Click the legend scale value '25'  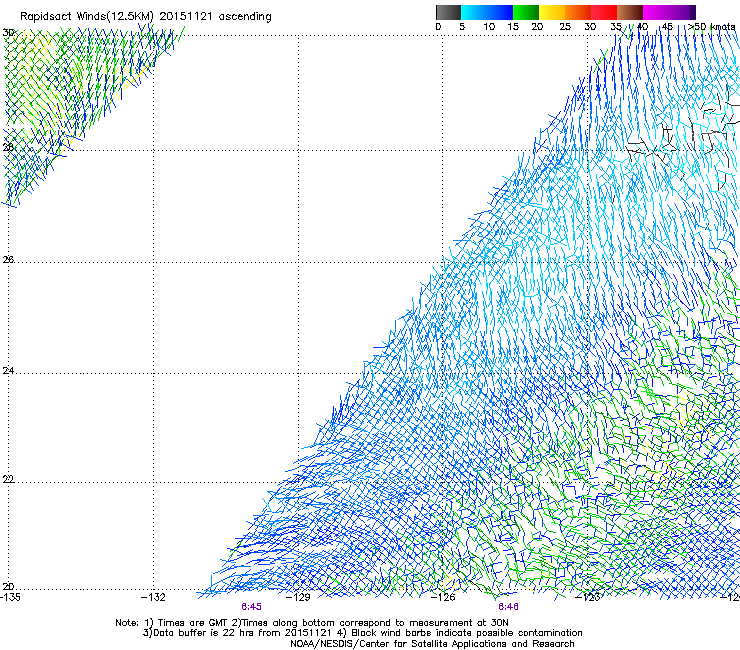[x=565, y=27]
